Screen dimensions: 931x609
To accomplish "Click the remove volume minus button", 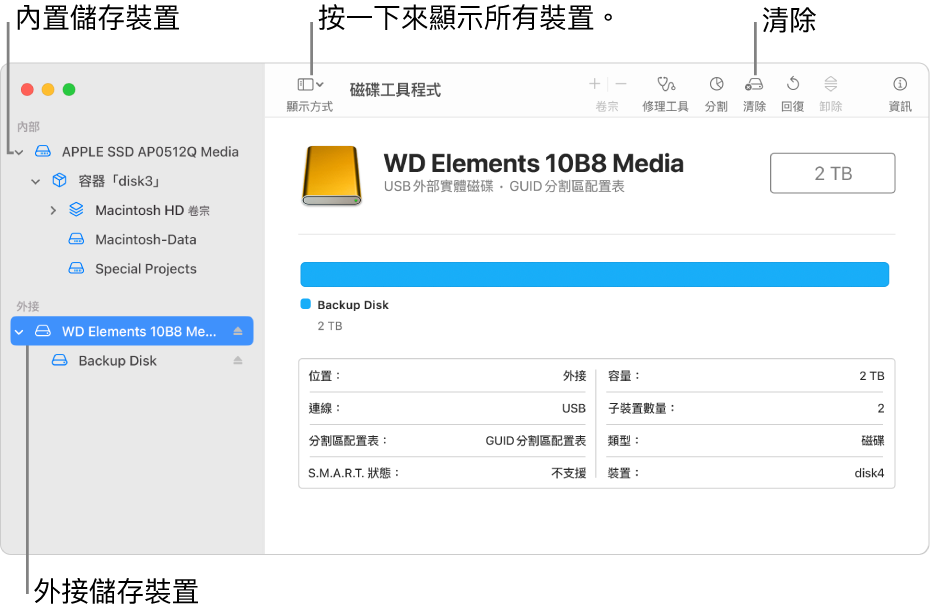I will tap(621, 84).
